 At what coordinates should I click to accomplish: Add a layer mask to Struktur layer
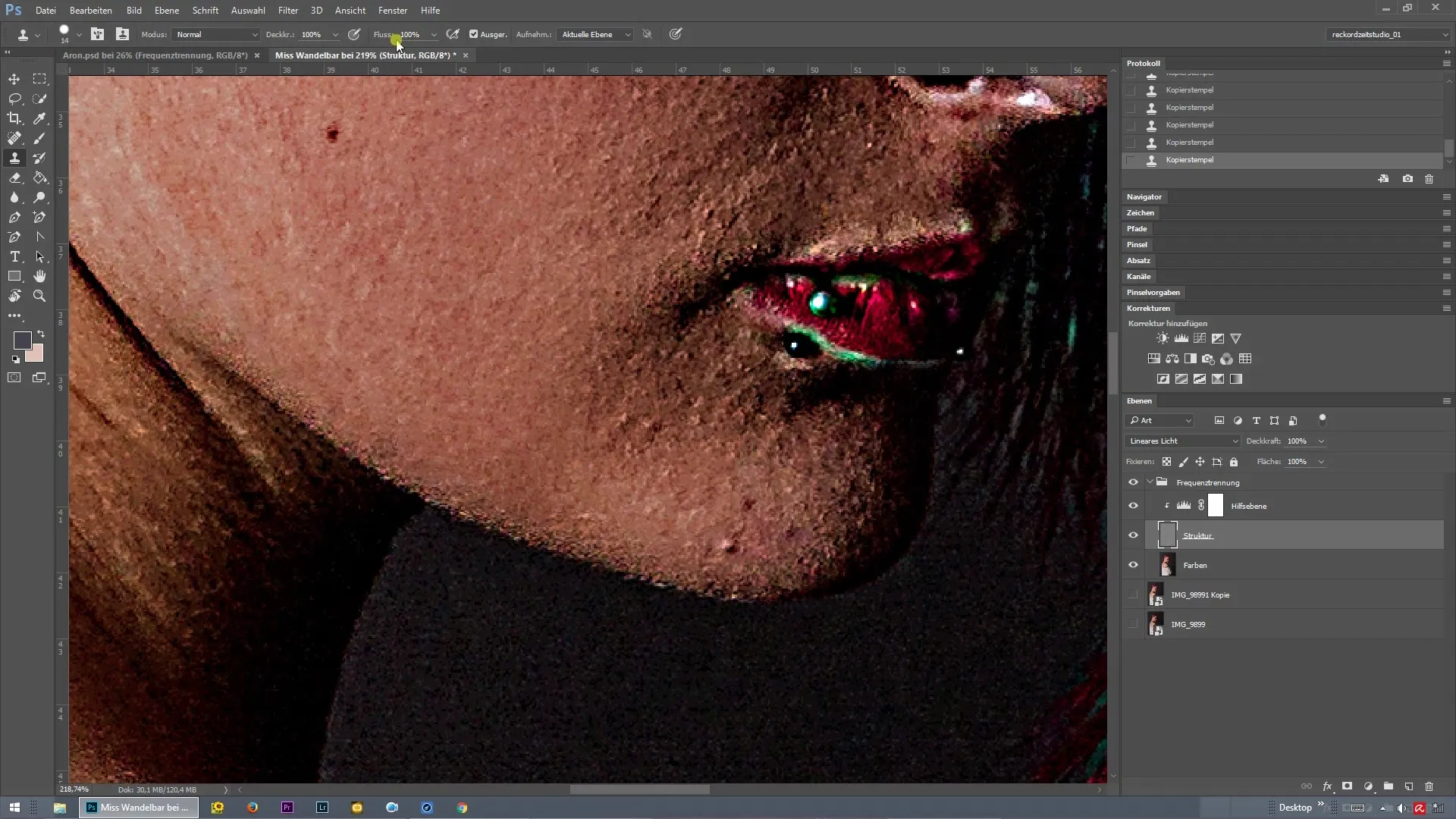[1347, 786]
